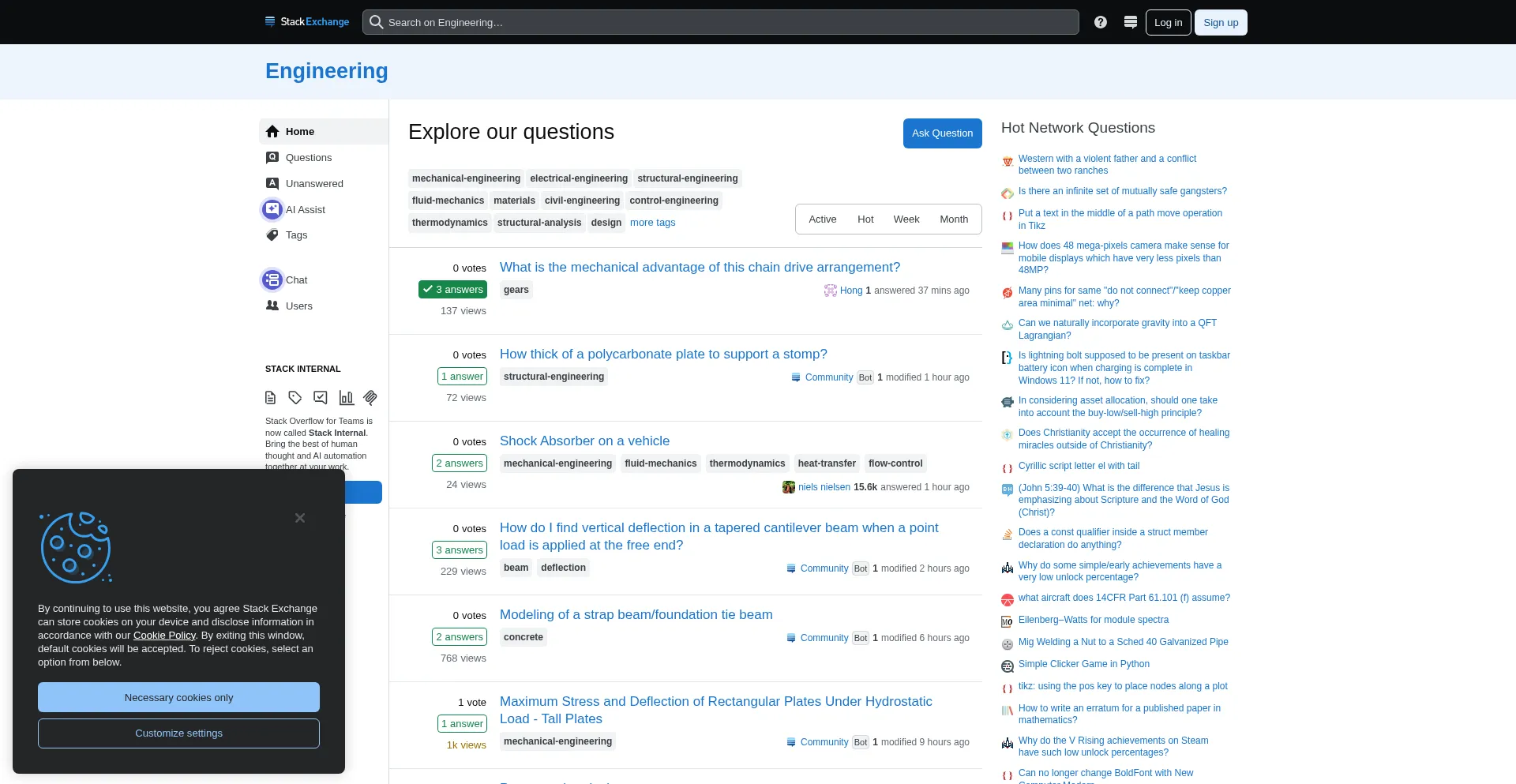Viewport: 1516px width, 784px height.
Task: Open the AI Assist sidebar icon
Action: [272, 209]
